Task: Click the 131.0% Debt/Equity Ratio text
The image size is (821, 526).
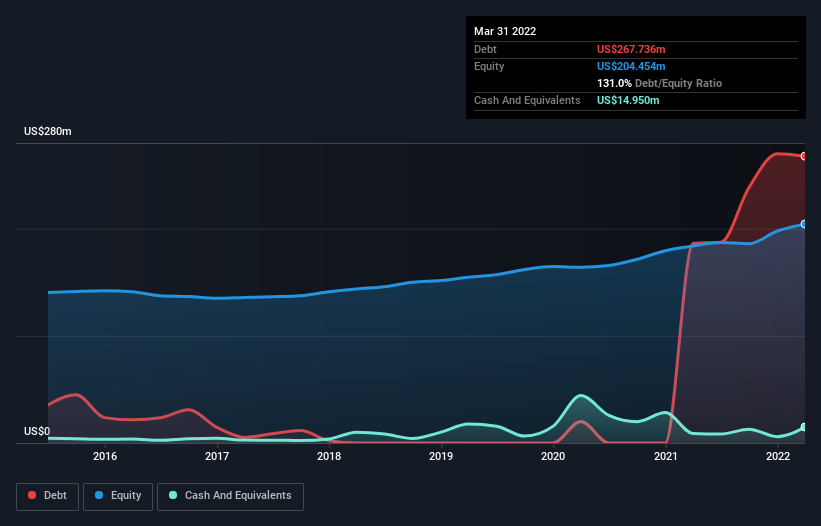Action: (x=659, y=83)
